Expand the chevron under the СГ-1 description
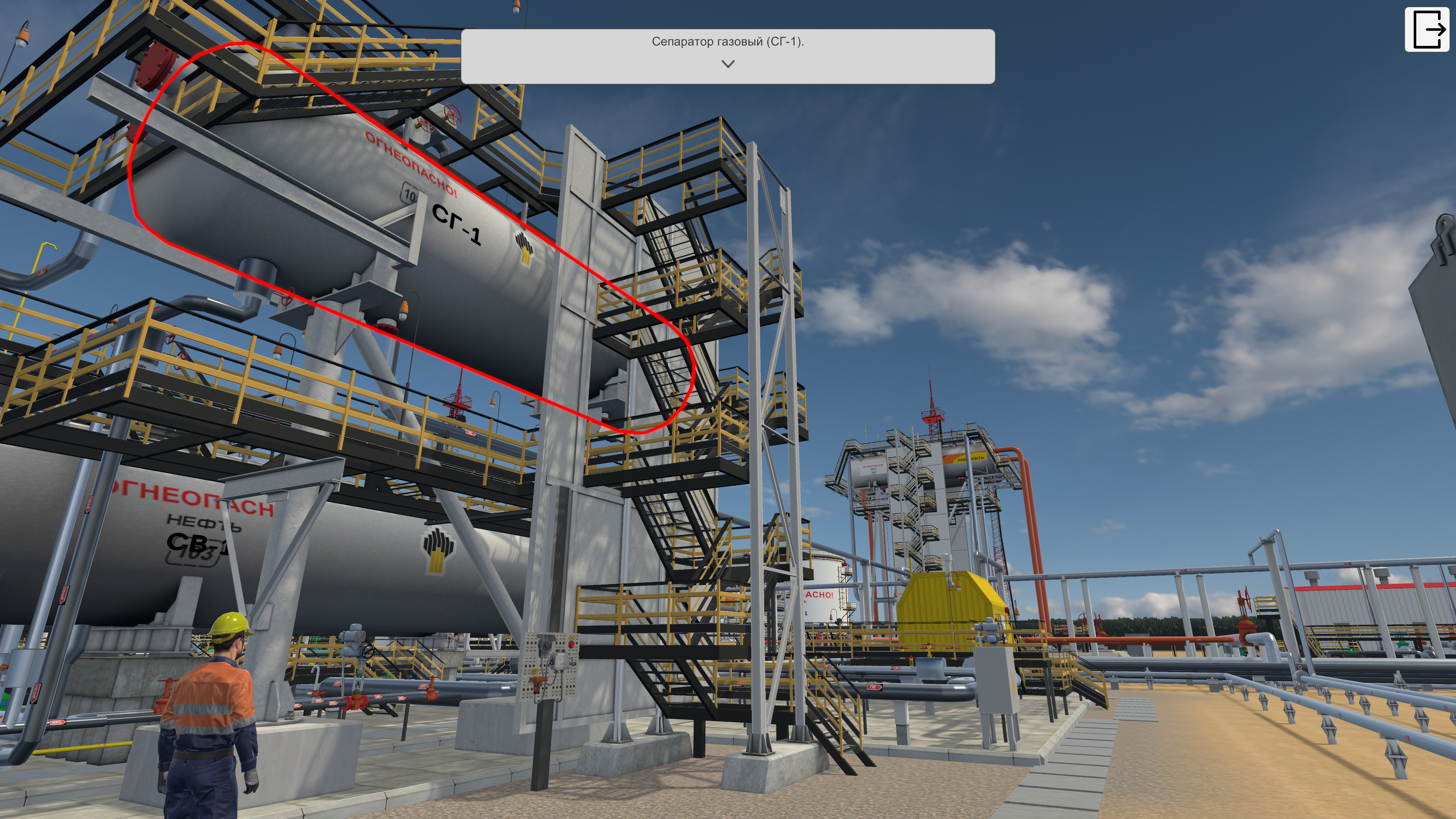Screen dimensions: 1456x819 click(x=728, y=64)
